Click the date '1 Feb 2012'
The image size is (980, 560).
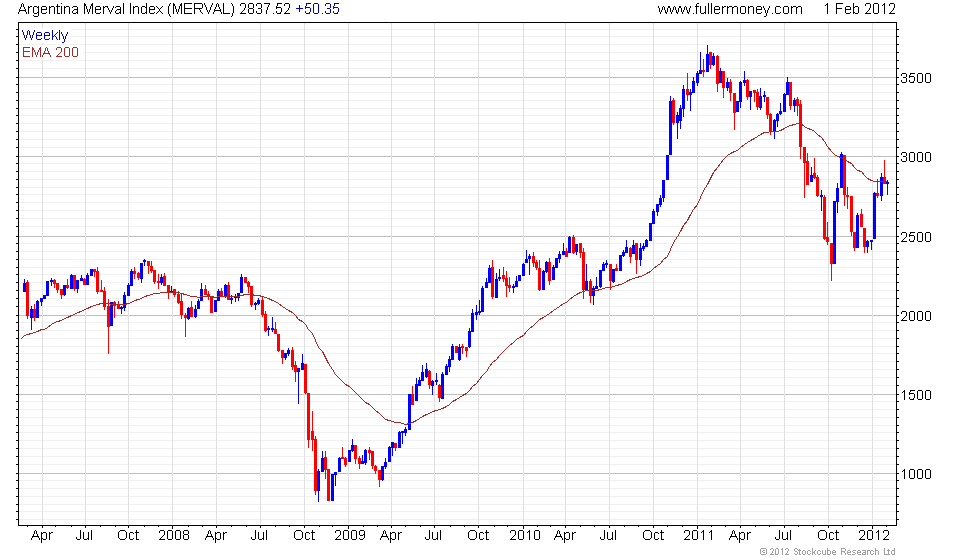pos(859,9)
